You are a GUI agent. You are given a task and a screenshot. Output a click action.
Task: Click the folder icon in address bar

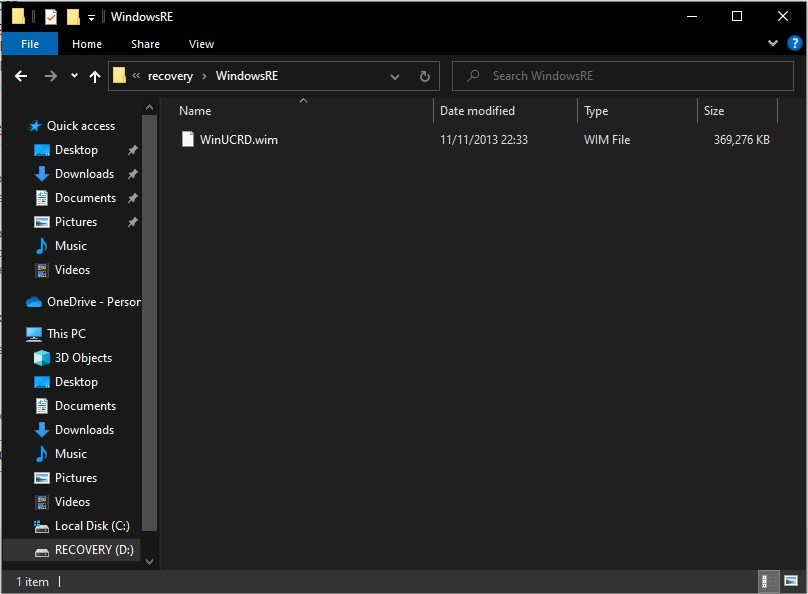tap(119, 76)
